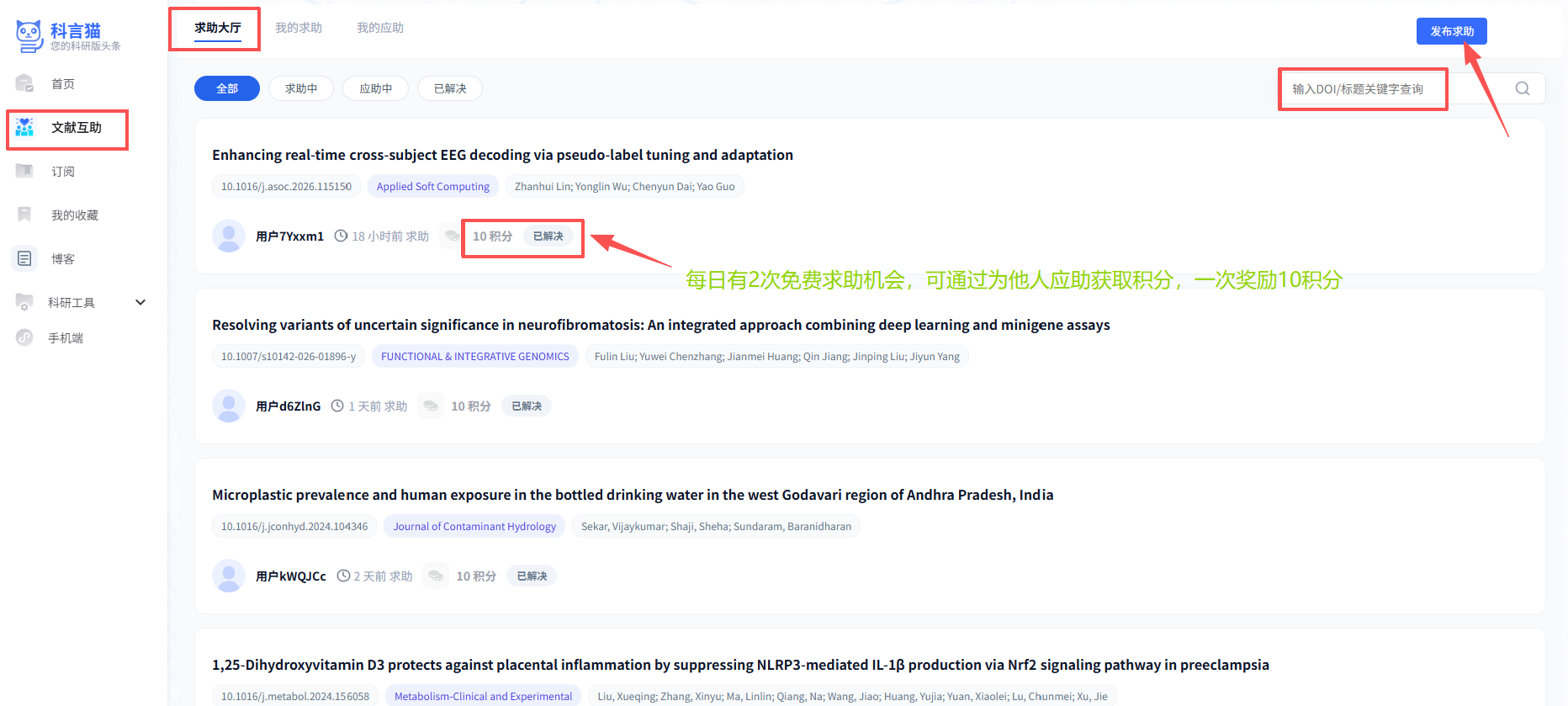Click 已解决 badge in 用户kWQJCc row

tap(532, 576)
